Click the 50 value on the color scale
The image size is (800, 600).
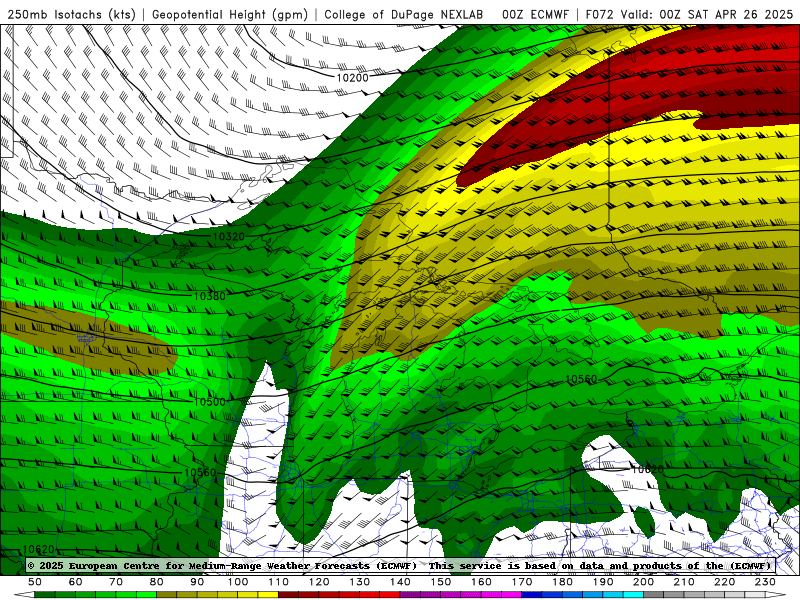[35, 582]
